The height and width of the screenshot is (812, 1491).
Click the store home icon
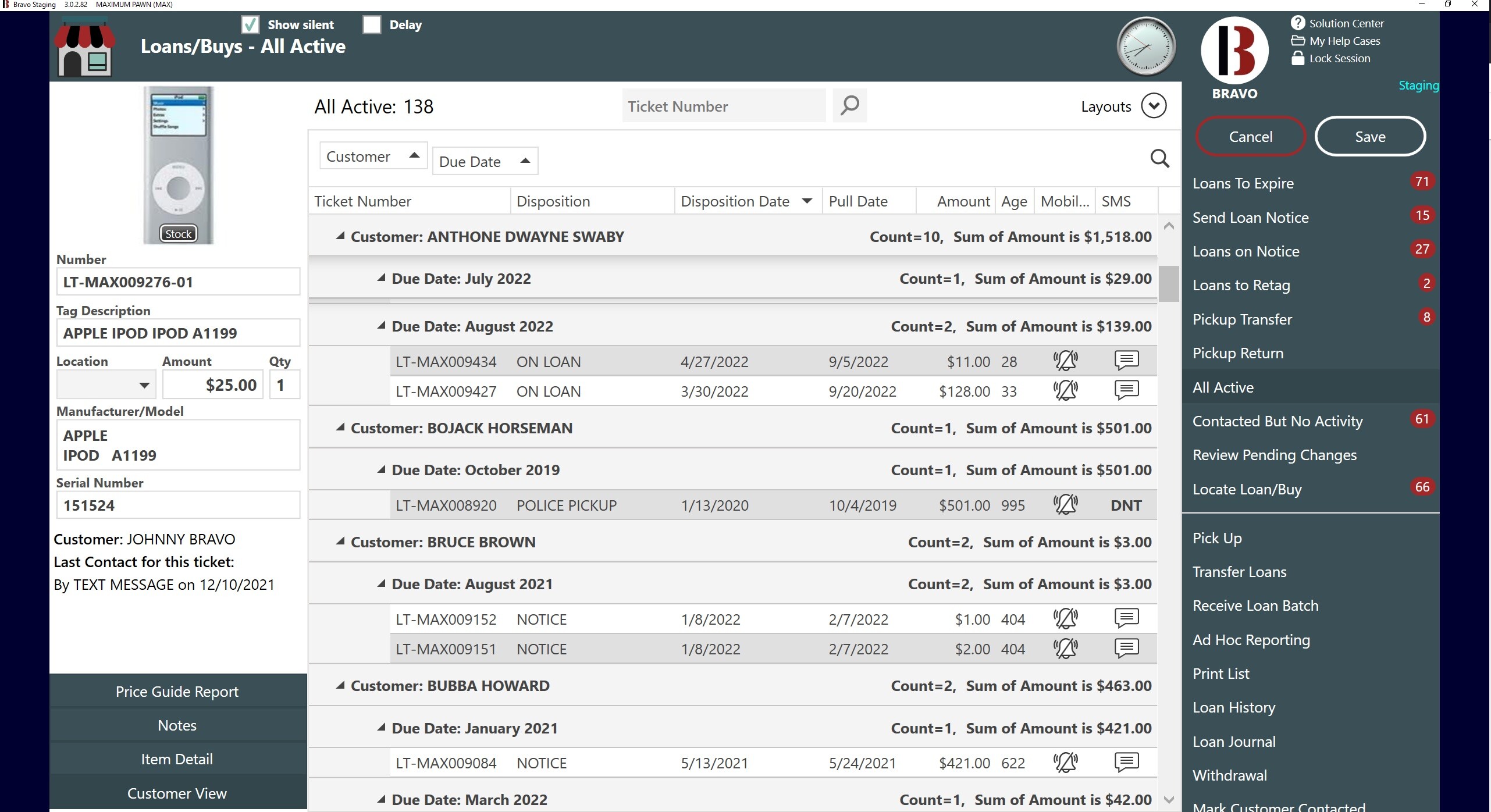(x=84, y=48)
